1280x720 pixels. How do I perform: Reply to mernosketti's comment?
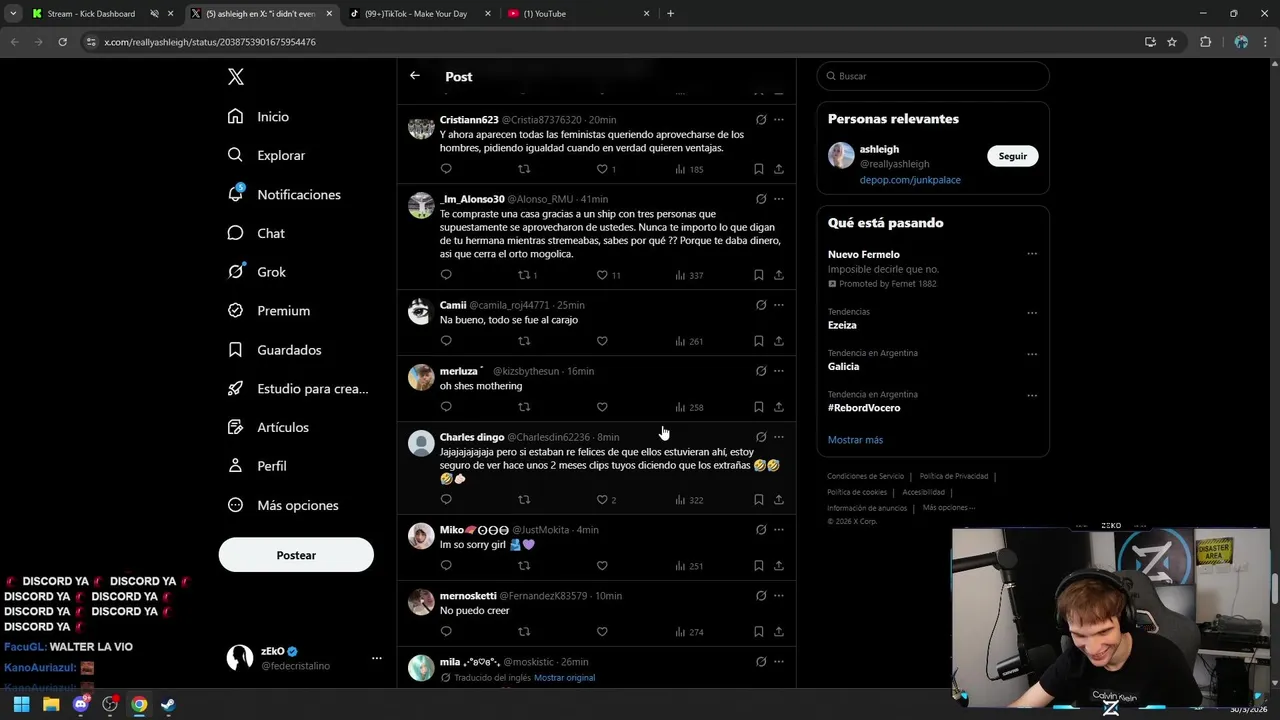click(446, 632)
